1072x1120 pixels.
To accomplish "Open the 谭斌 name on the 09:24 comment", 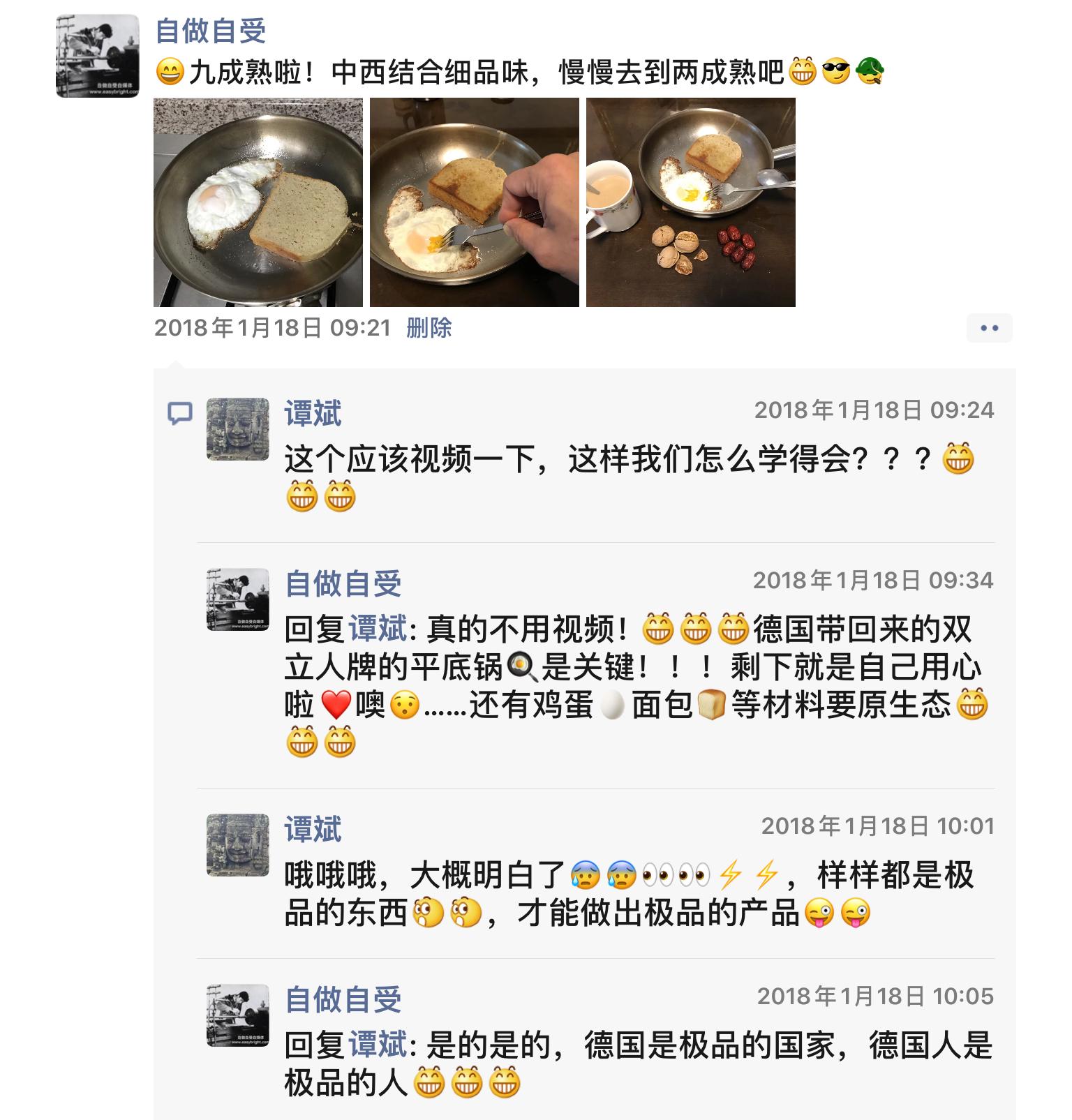I will pos(313,414).
